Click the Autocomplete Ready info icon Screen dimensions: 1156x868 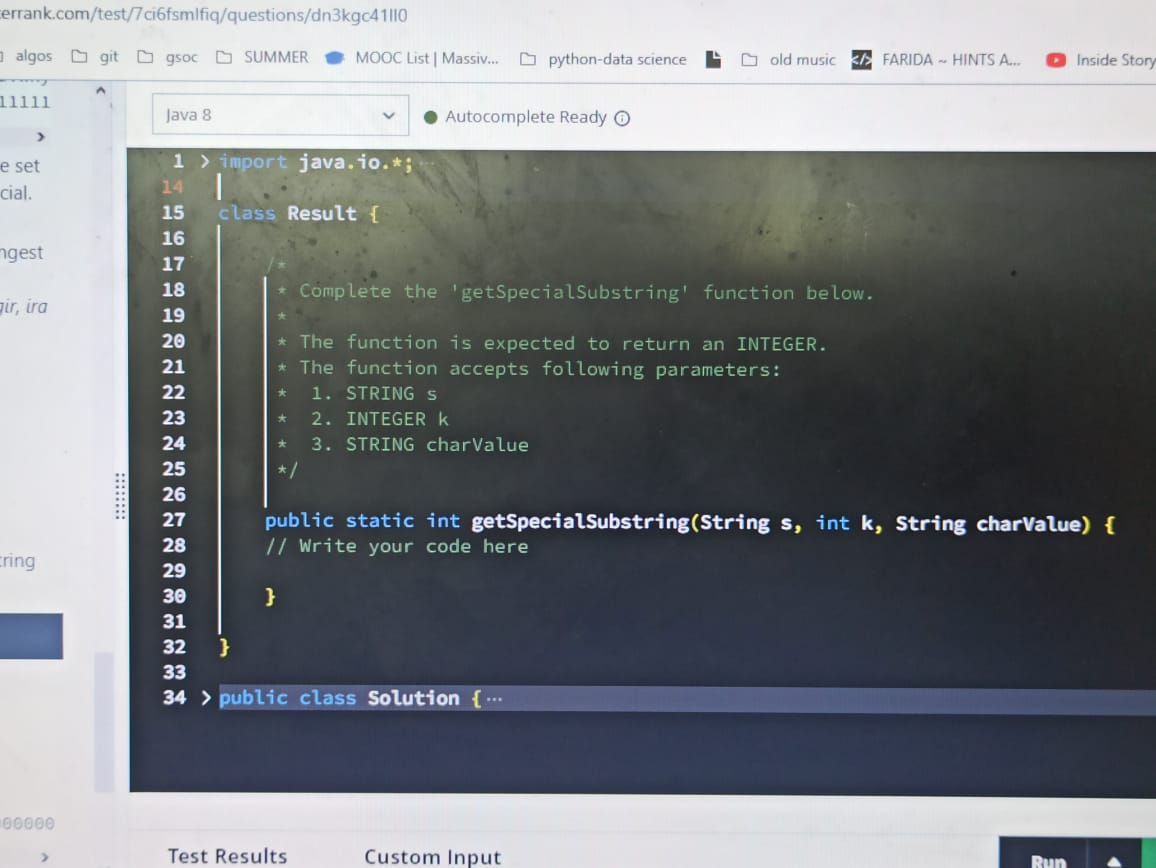[622, 117]
